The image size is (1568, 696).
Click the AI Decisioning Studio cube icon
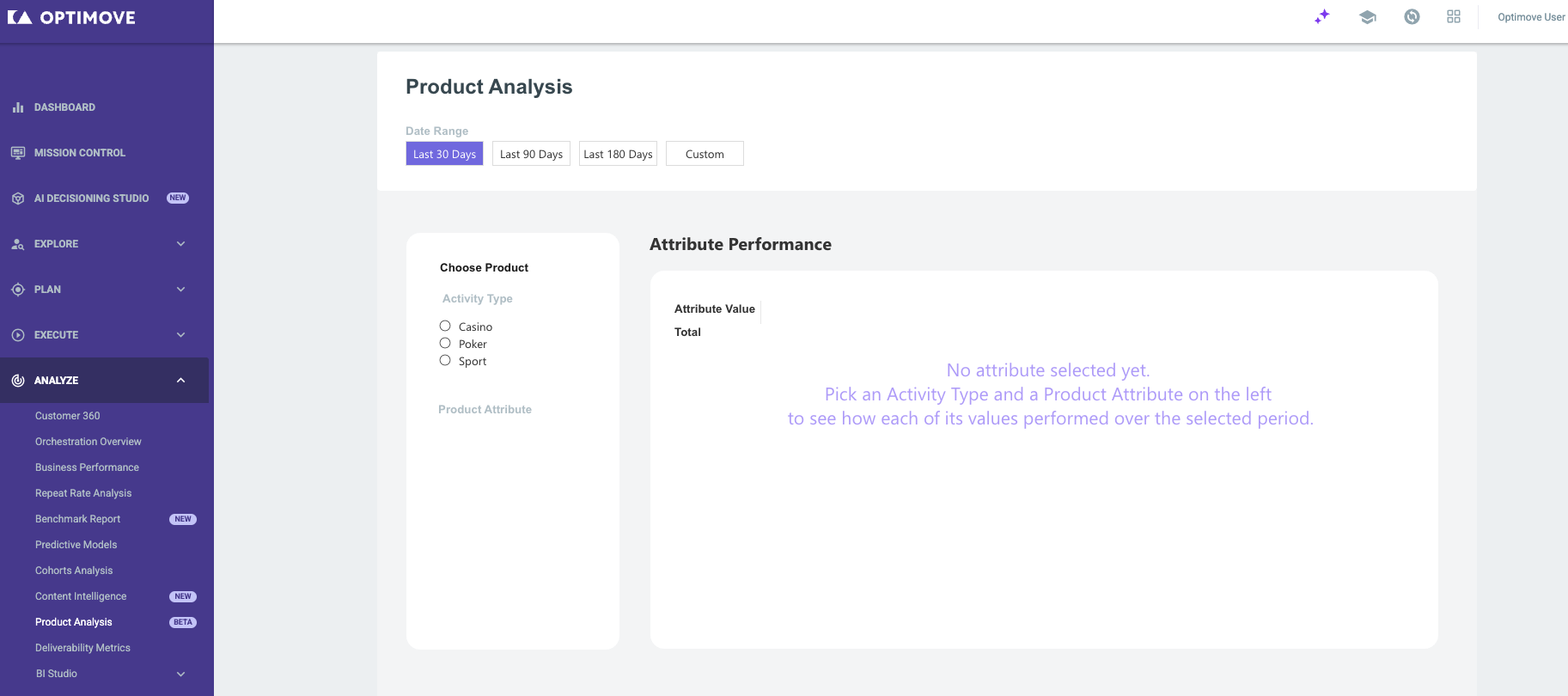18,198
